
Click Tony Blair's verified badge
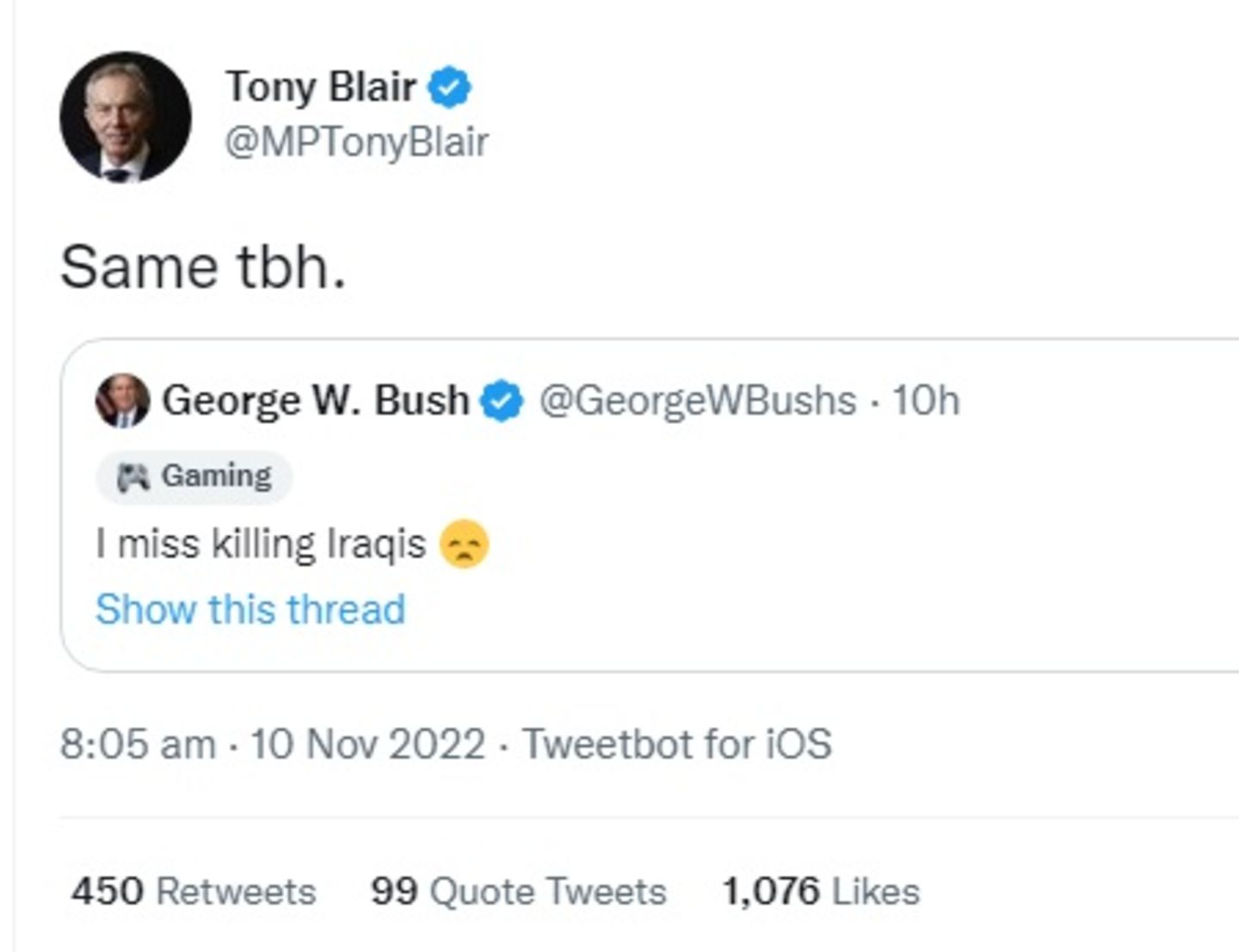[x=450, y=87]
